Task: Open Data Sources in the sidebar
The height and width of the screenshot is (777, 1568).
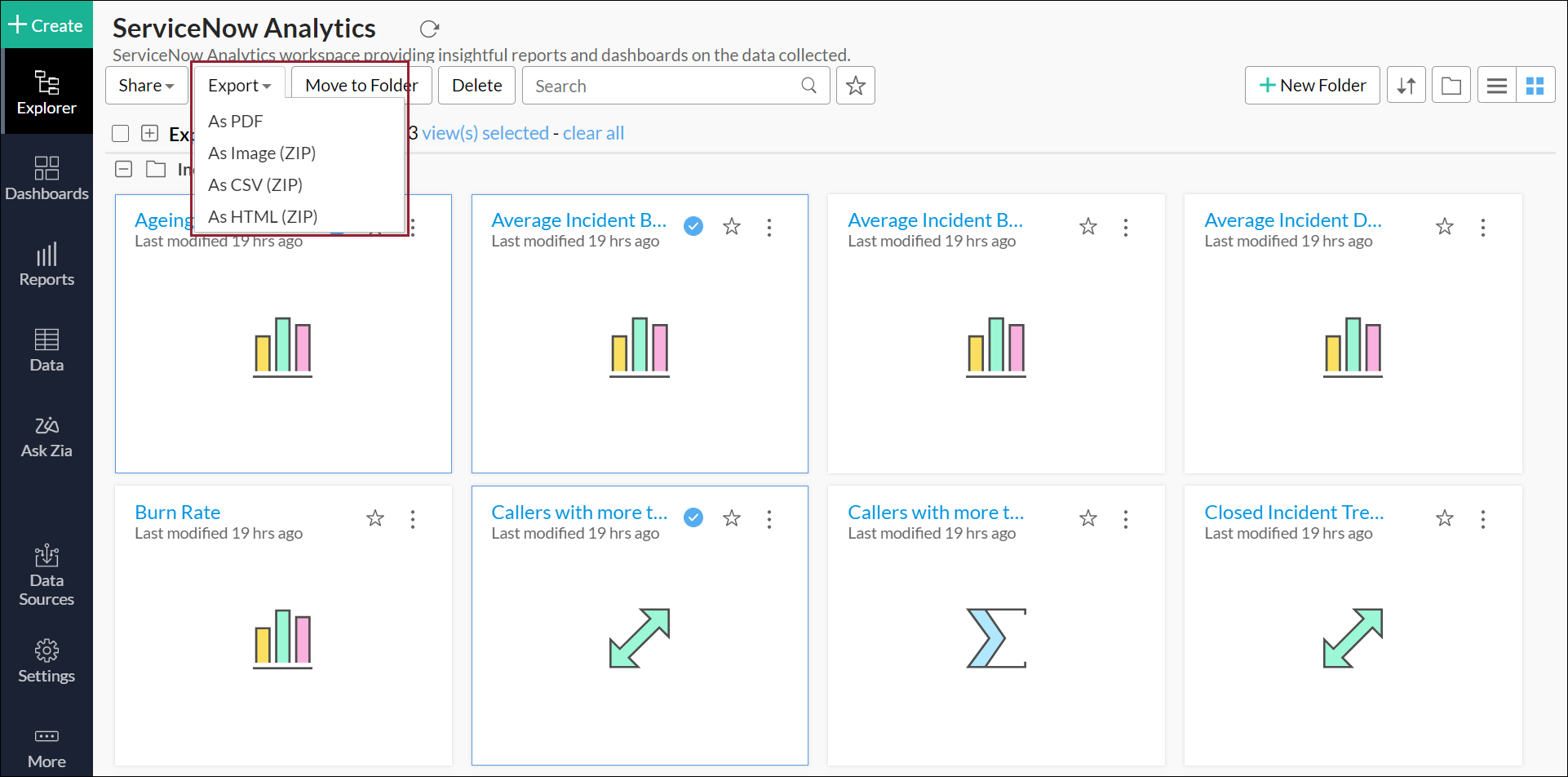Action: pos(47,575)
